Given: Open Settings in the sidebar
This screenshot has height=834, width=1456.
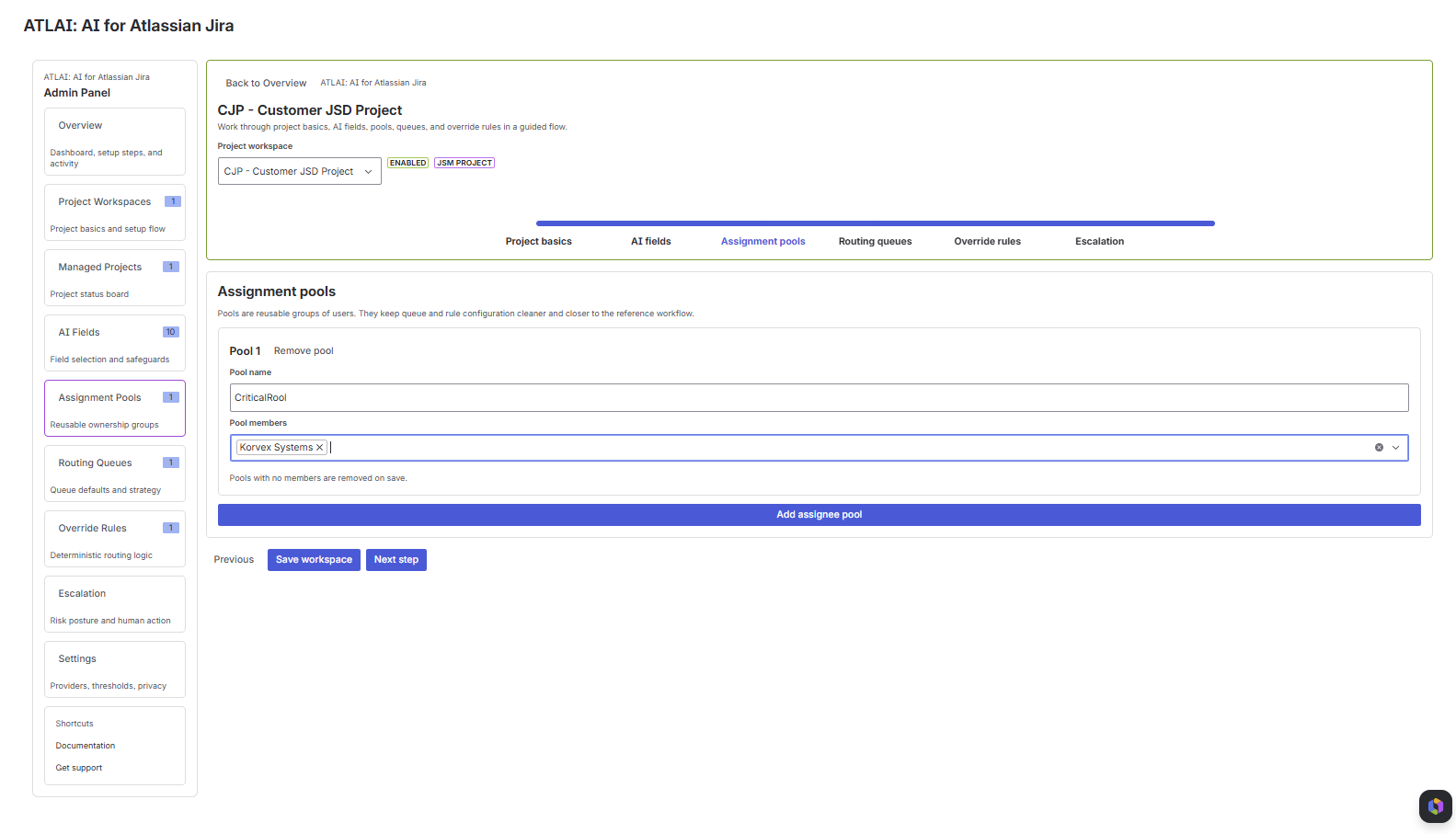Looking at the screenshot, I should [x=115, y=669].
